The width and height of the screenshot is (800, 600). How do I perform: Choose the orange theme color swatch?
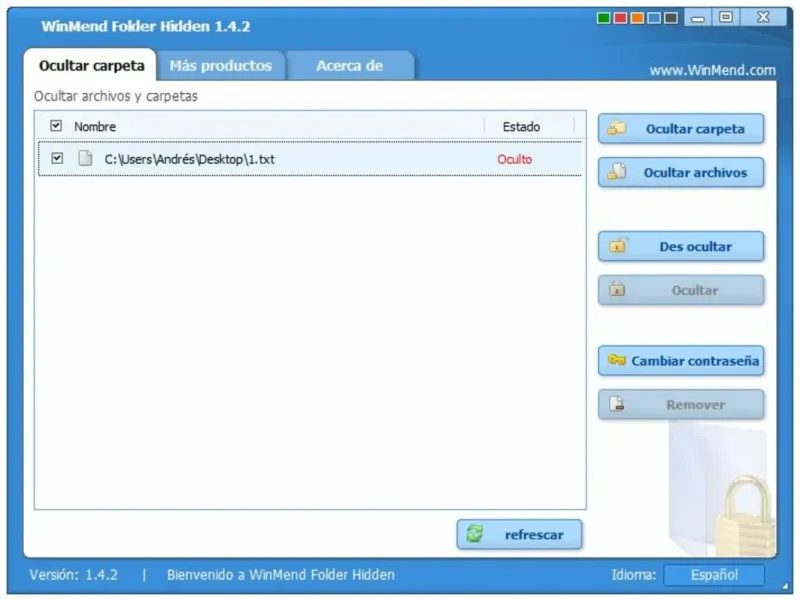tap(637, 18)
